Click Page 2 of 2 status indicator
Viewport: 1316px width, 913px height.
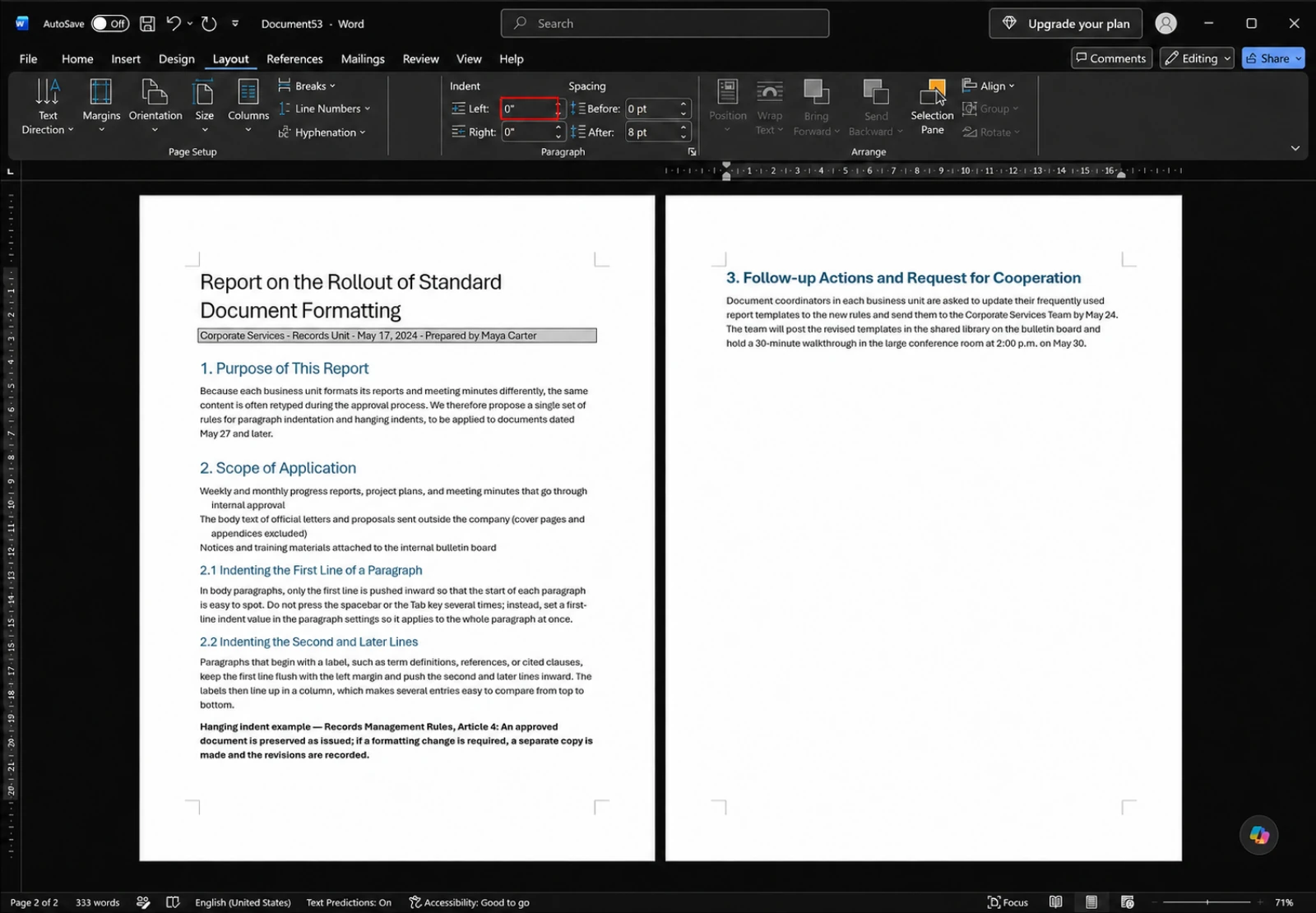[34, 902]
